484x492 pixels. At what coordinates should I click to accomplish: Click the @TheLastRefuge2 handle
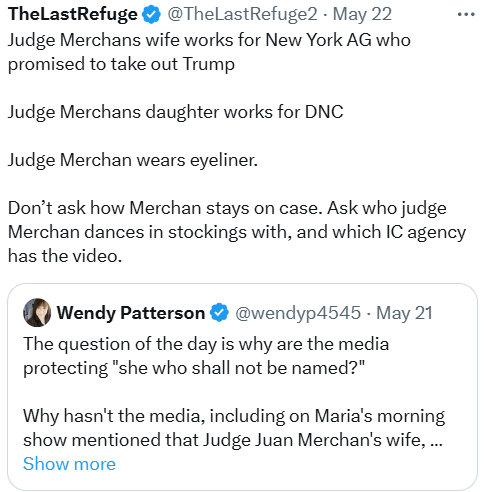click(x=242, y=14)
